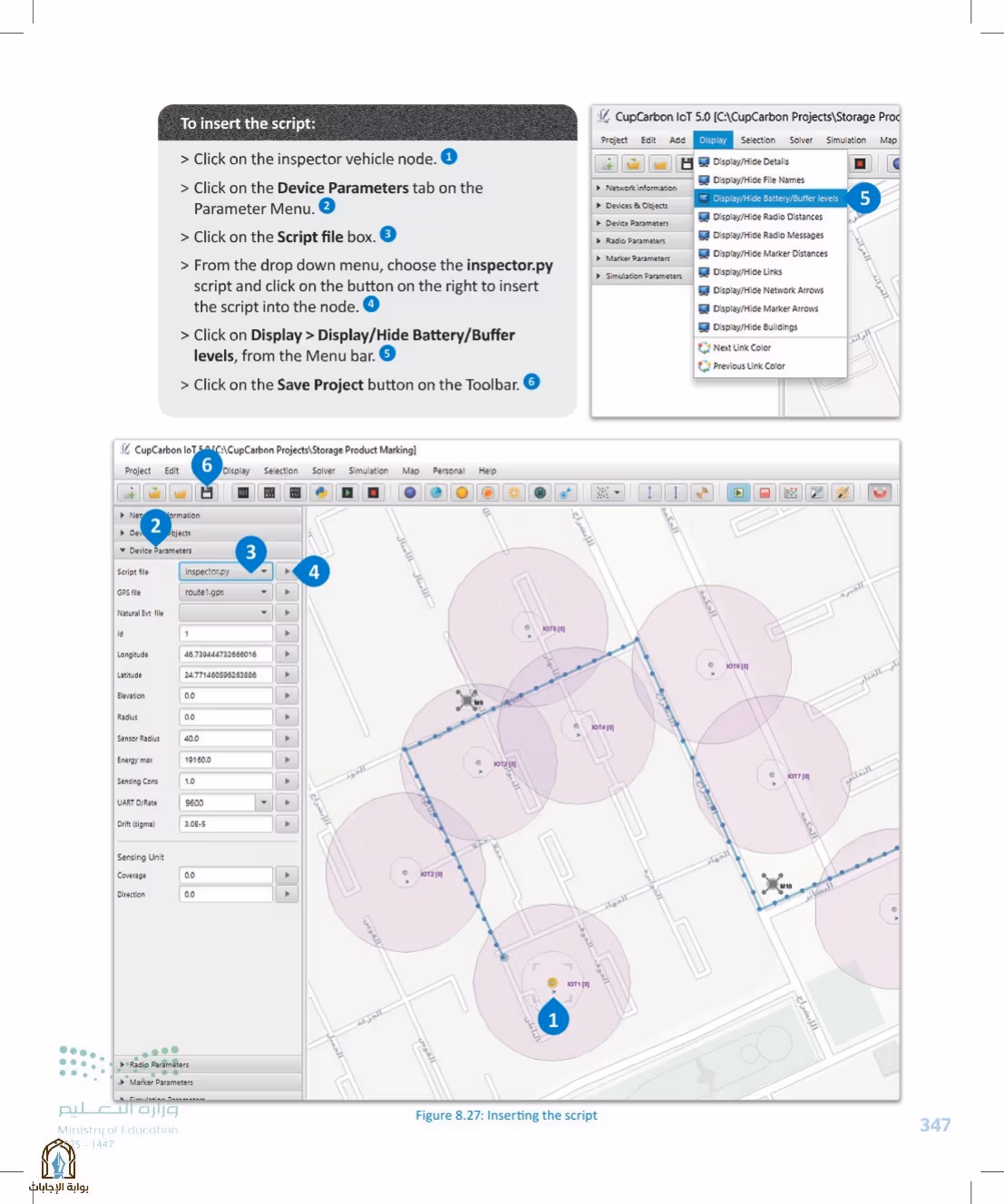Click the Sensor Radius field showing 40.0
Screen dimensions: 1004x1204
(226, 738)
